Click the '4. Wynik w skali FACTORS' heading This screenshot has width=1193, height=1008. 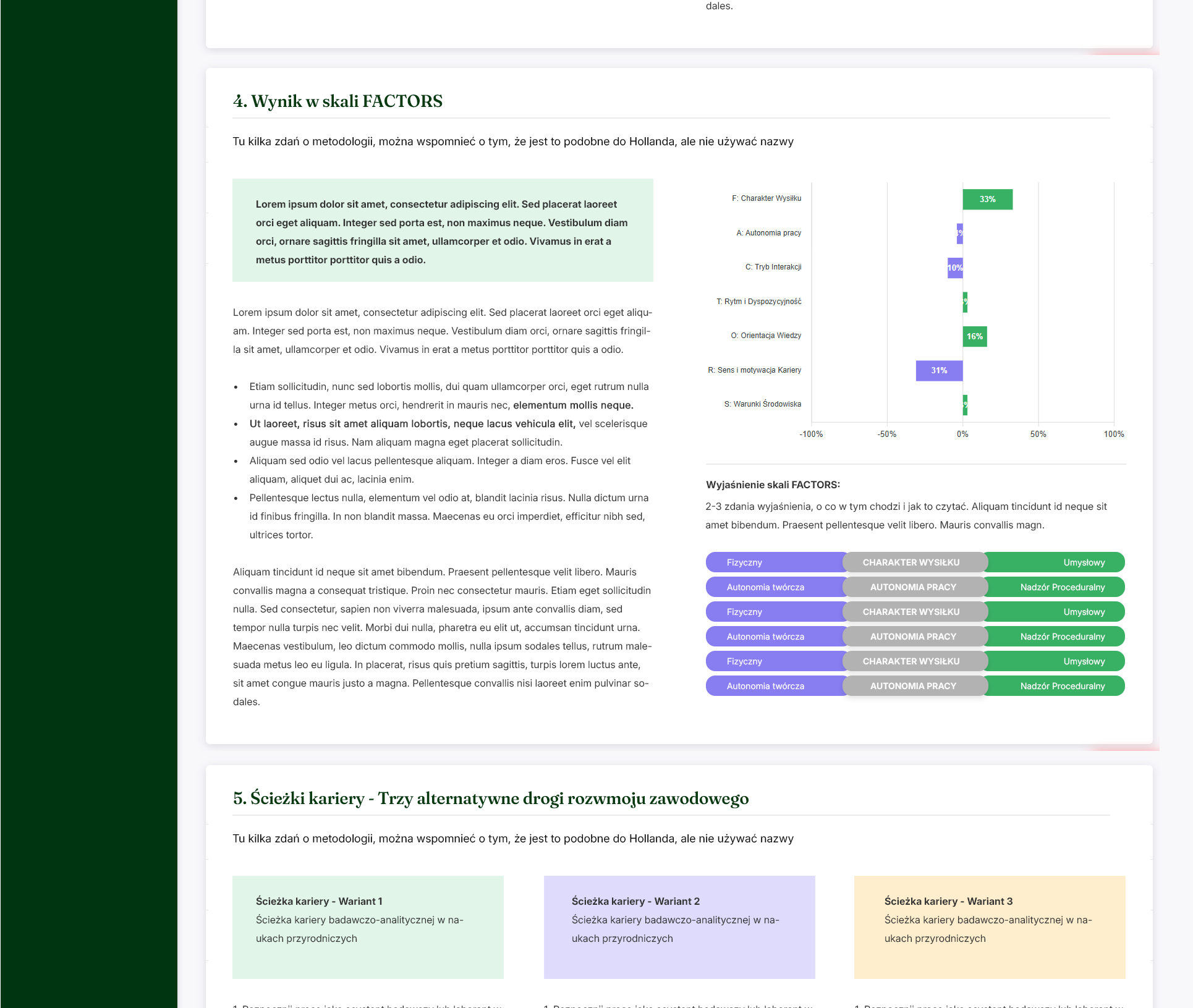(338, 101)
